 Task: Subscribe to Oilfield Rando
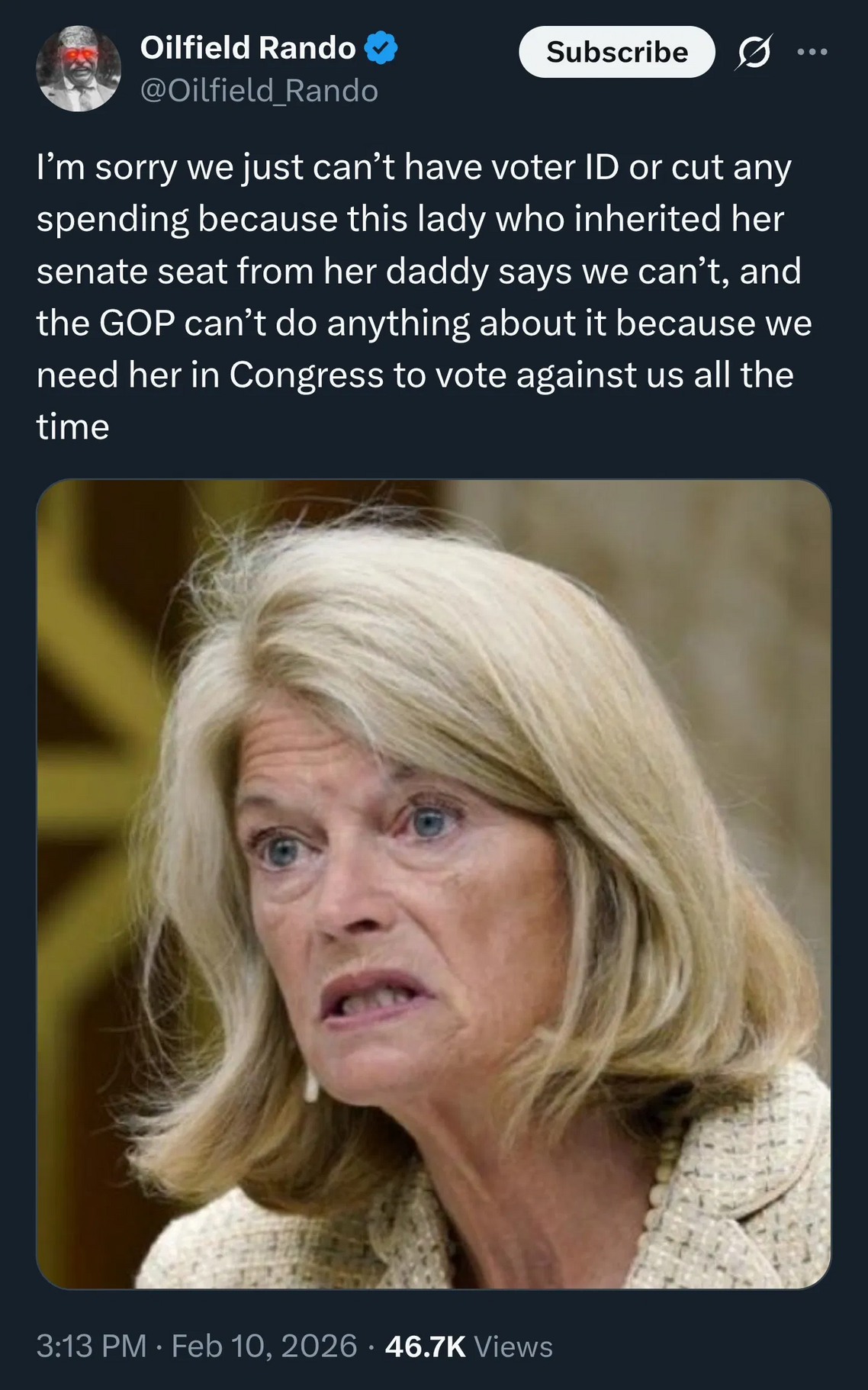coord(617,52)
